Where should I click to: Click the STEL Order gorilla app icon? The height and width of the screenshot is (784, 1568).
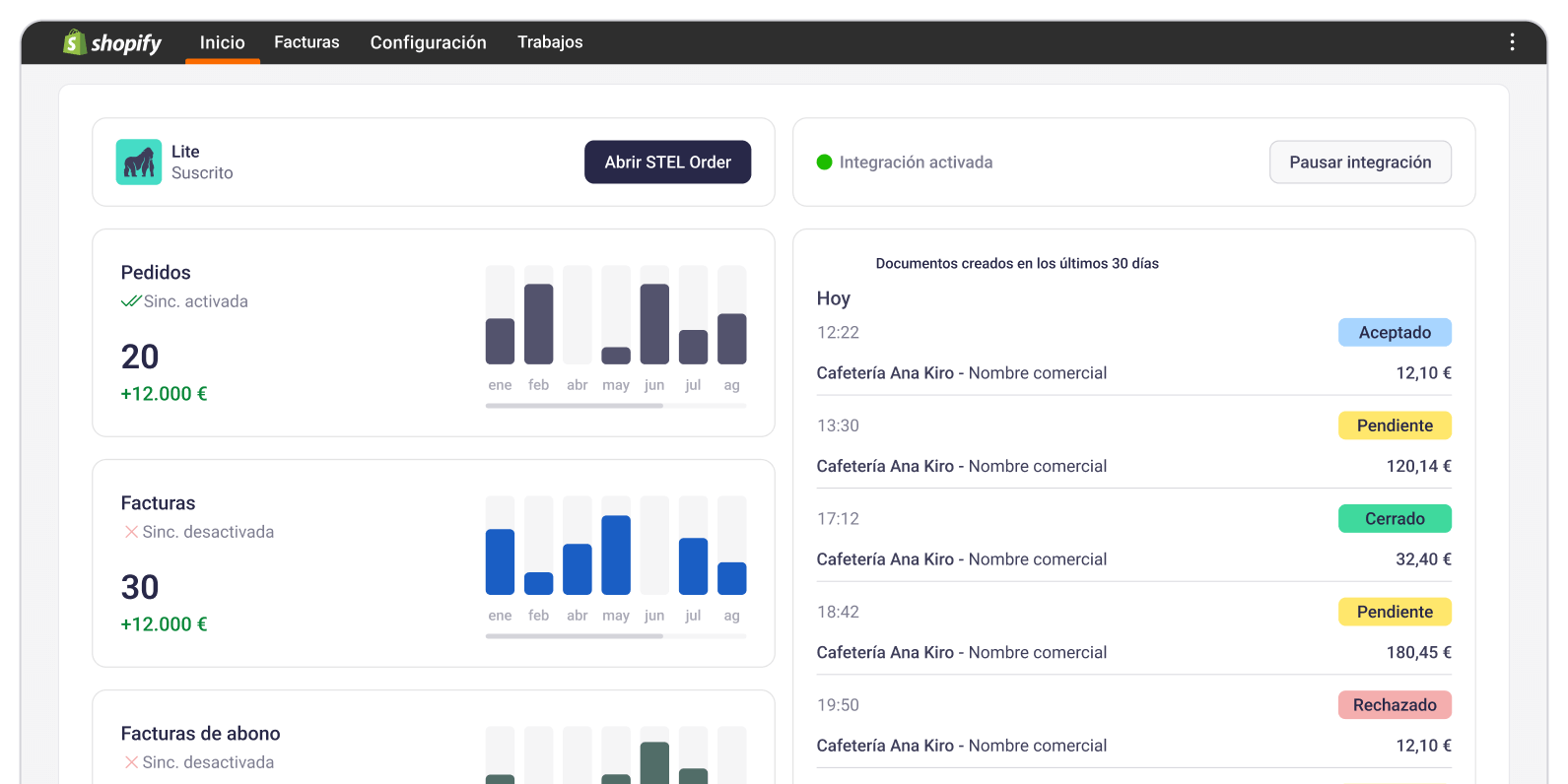click(139, 163)
